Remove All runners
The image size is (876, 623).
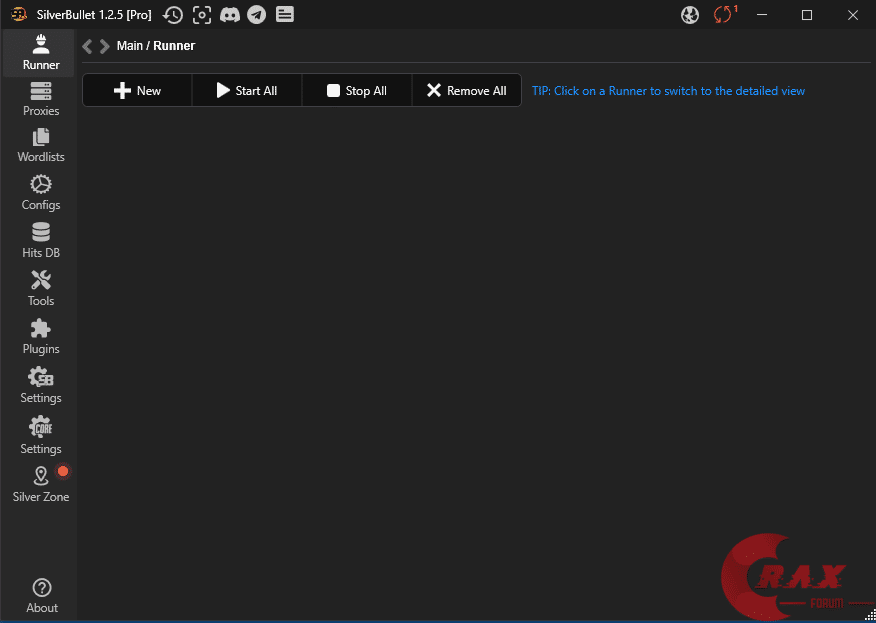(x=466, y=91)
